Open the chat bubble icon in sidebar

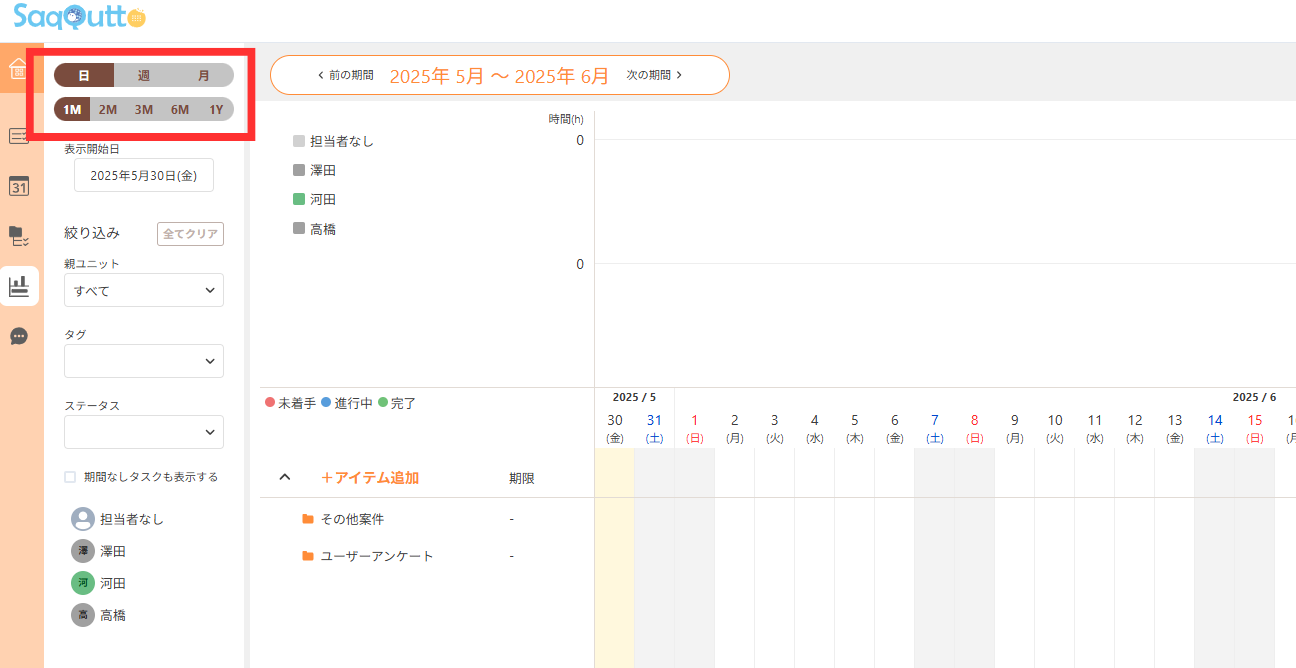point(19,337)
